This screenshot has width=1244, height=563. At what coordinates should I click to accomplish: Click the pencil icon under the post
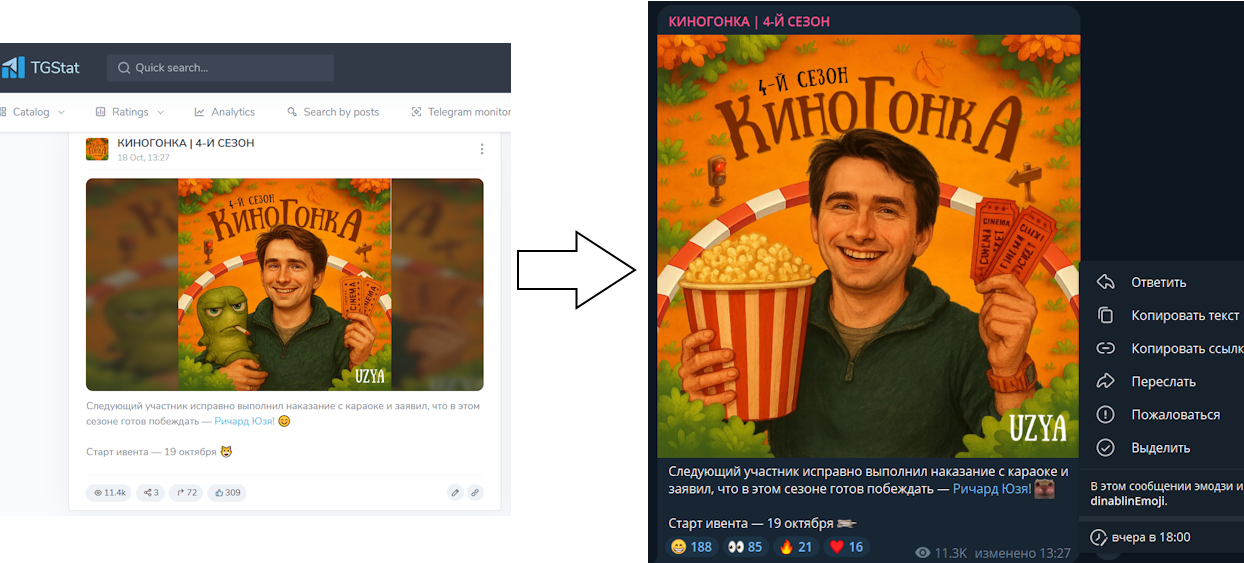[x=455, y=492]
